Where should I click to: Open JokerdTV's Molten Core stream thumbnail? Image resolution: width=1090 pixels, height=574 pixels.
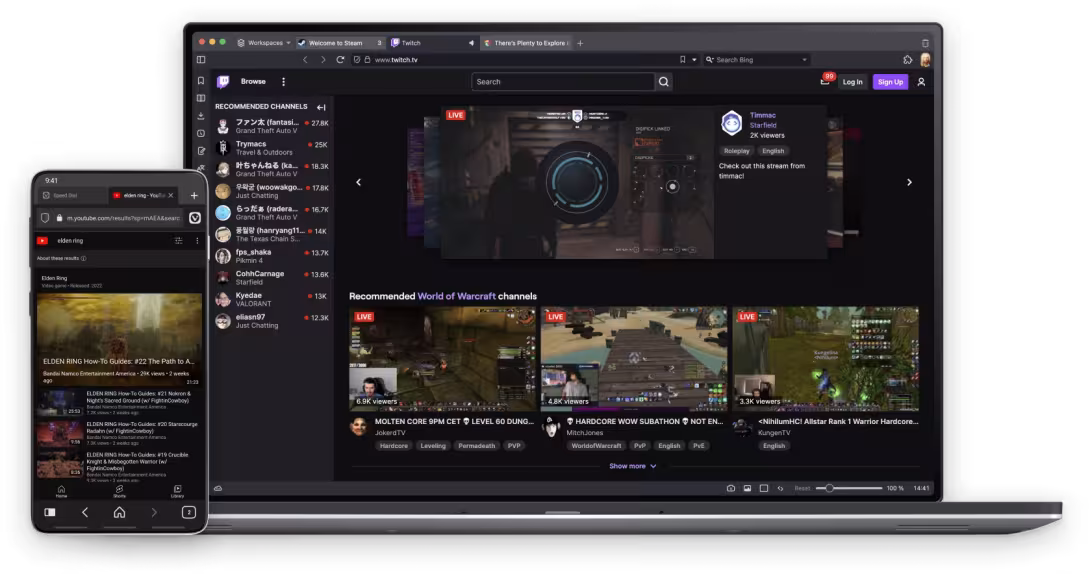point(443,359)
